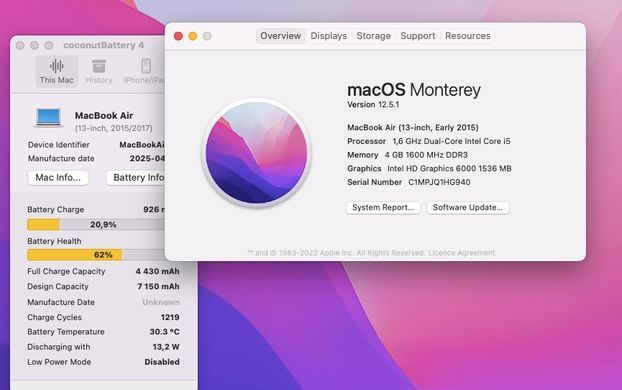
Task: Click Version 12.5.1 text
Action: tap(373, 105)
